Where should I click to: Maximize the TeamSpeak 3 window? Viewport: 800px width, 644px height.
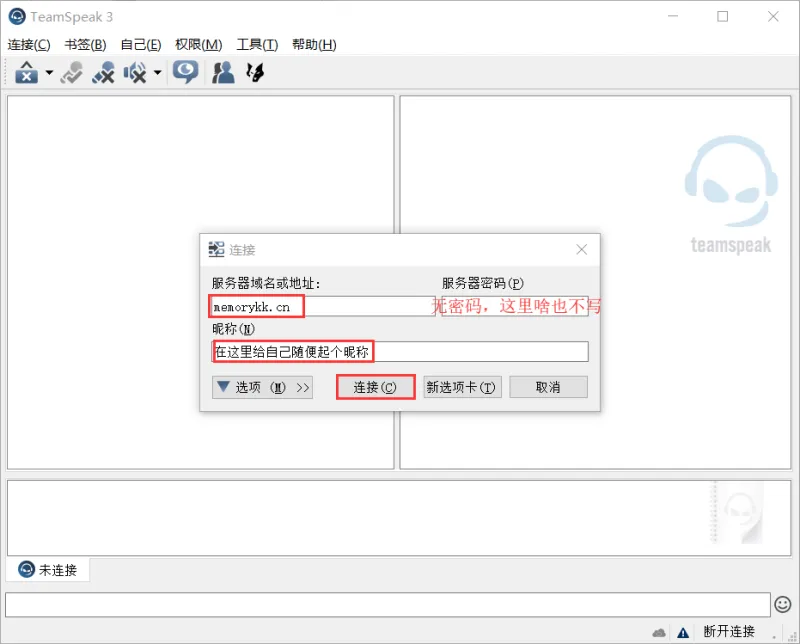click(x=722, y=17)
